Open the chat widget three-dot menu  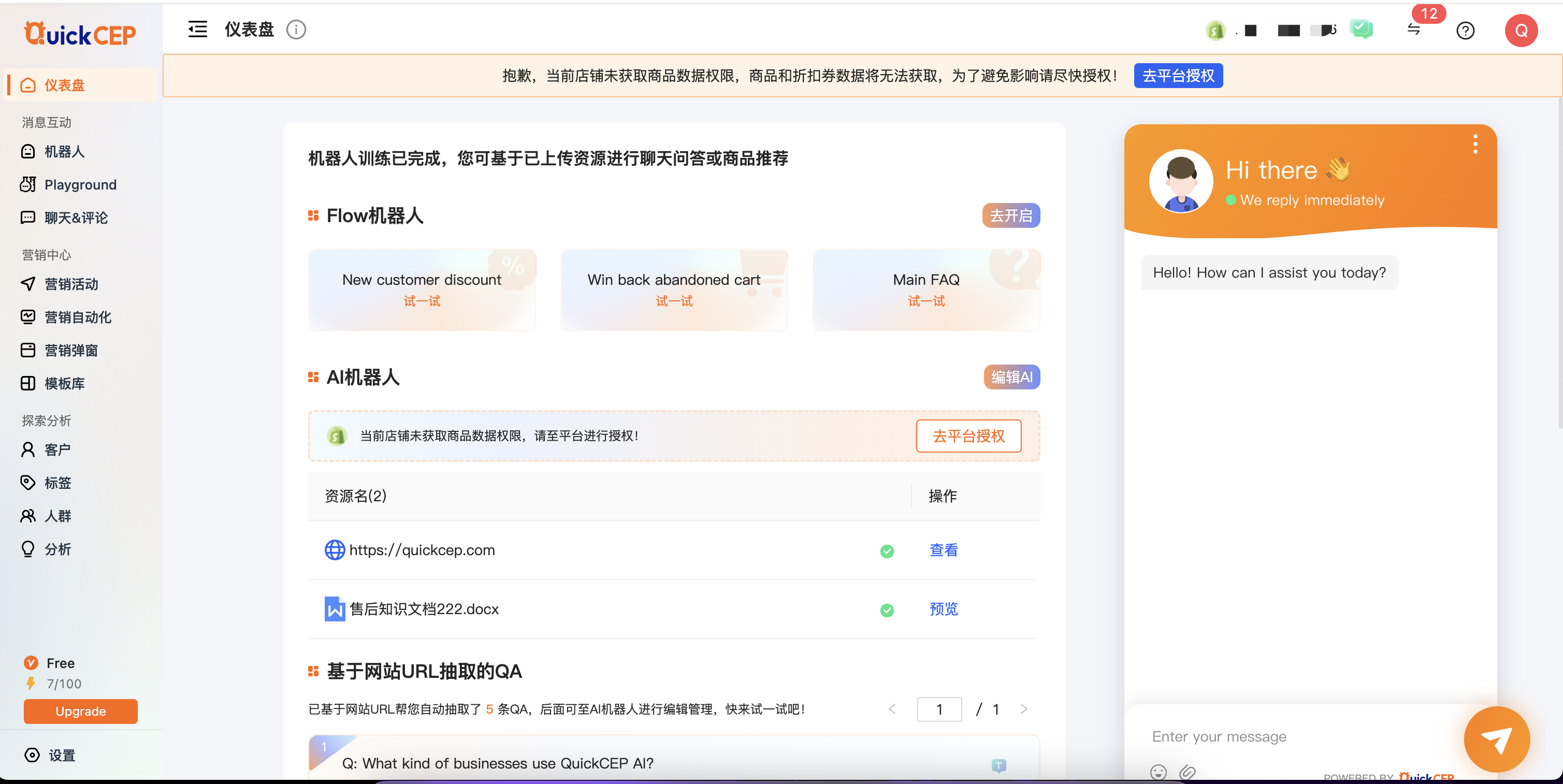1475,144
